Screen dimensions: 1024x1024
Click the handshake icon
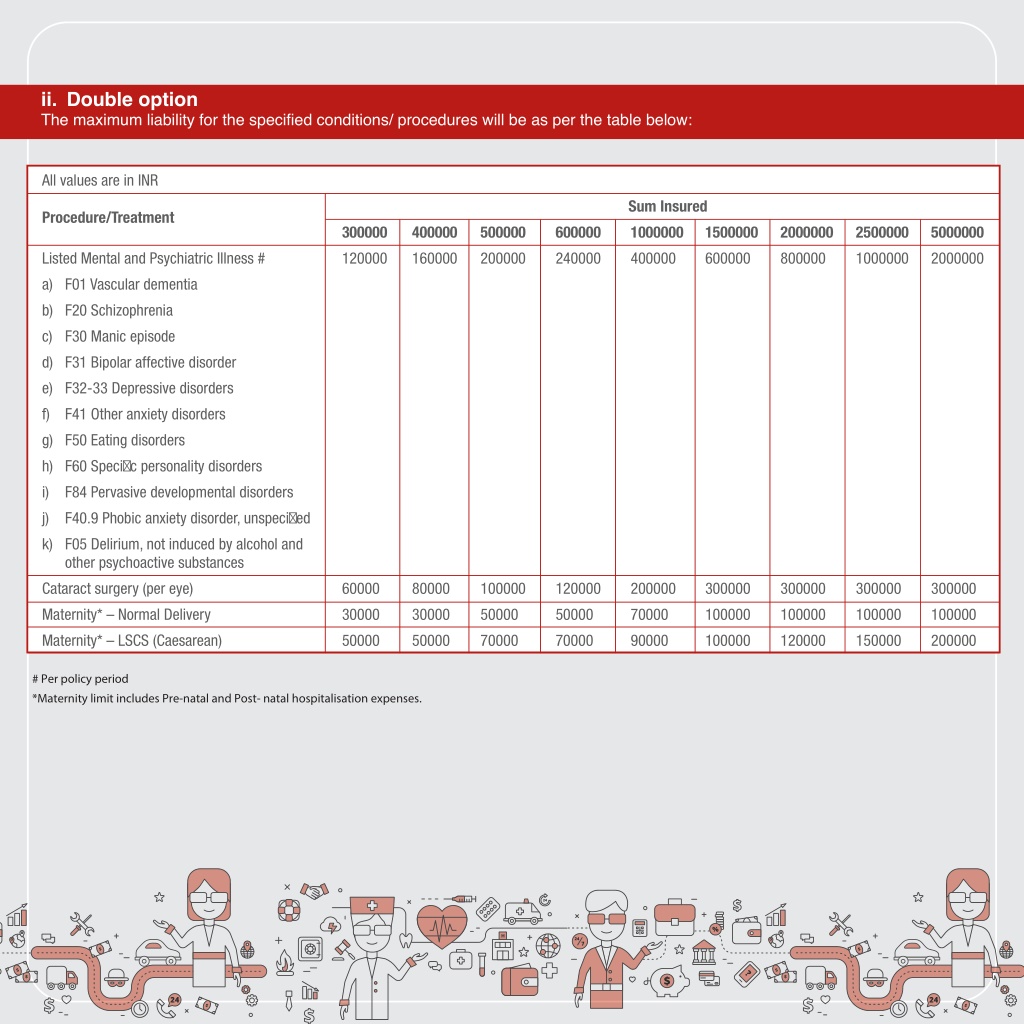click(x=314, y=891)
